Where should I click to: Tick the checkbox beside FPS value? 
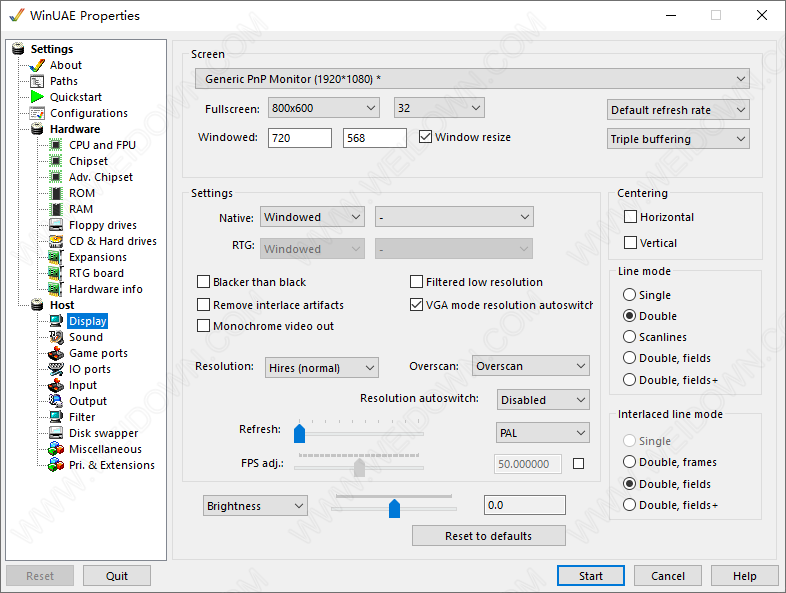[578, 464]
